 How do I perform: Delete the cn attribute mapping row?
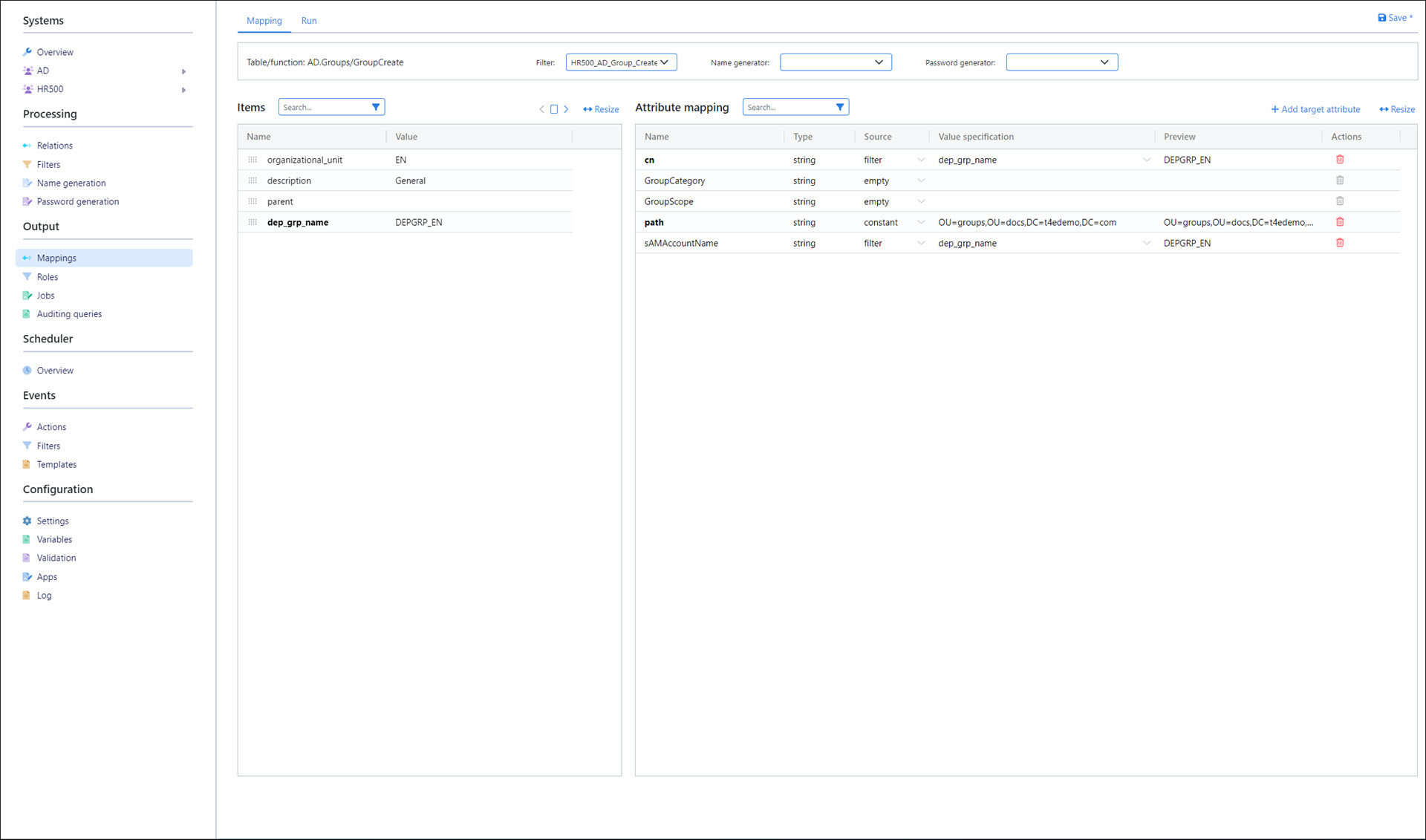[1340, 160]
